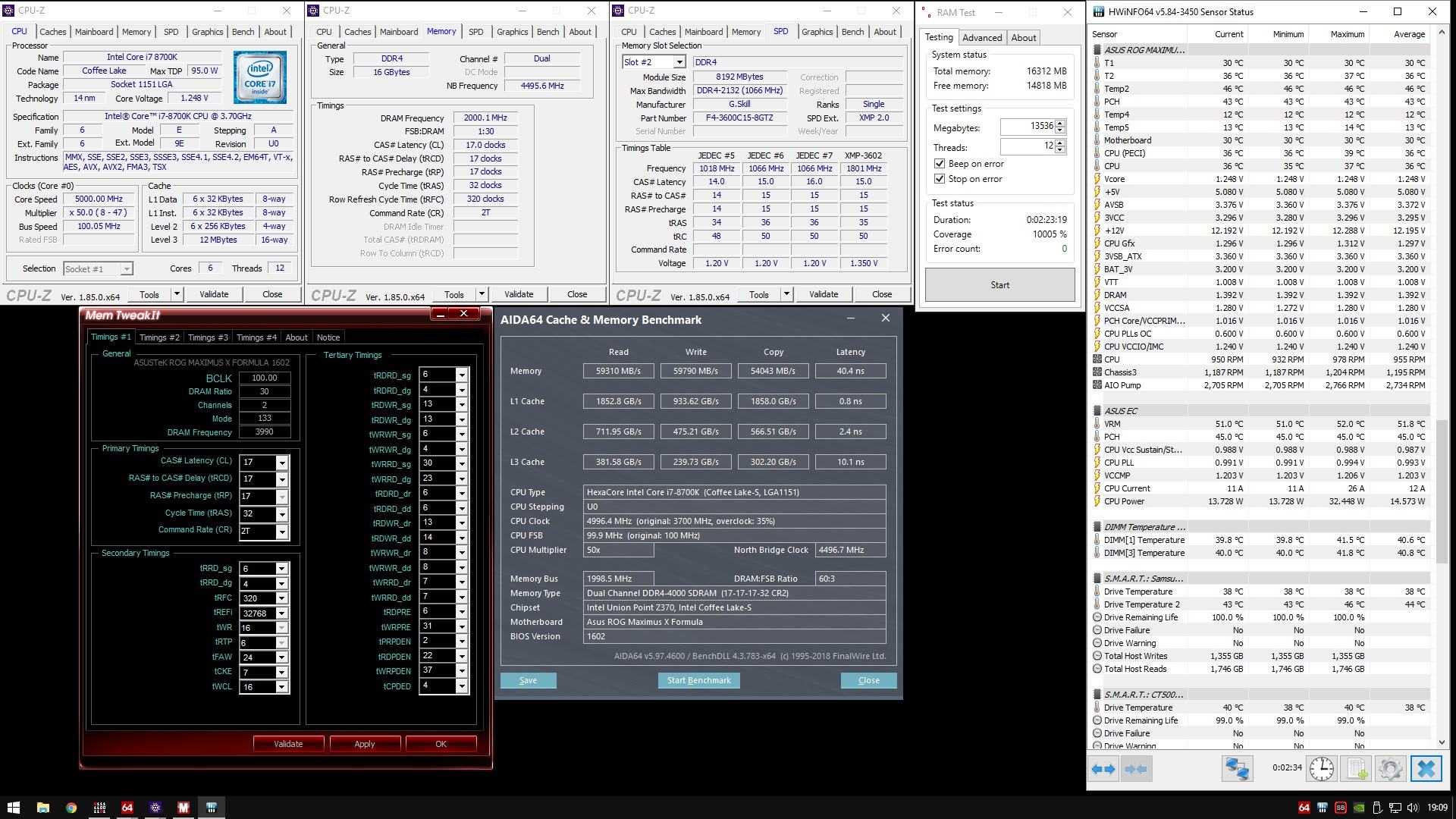This screenshot has width=1456, height=819.
Task: Click Apply button in Mem TweakIt
Action: 365,744
